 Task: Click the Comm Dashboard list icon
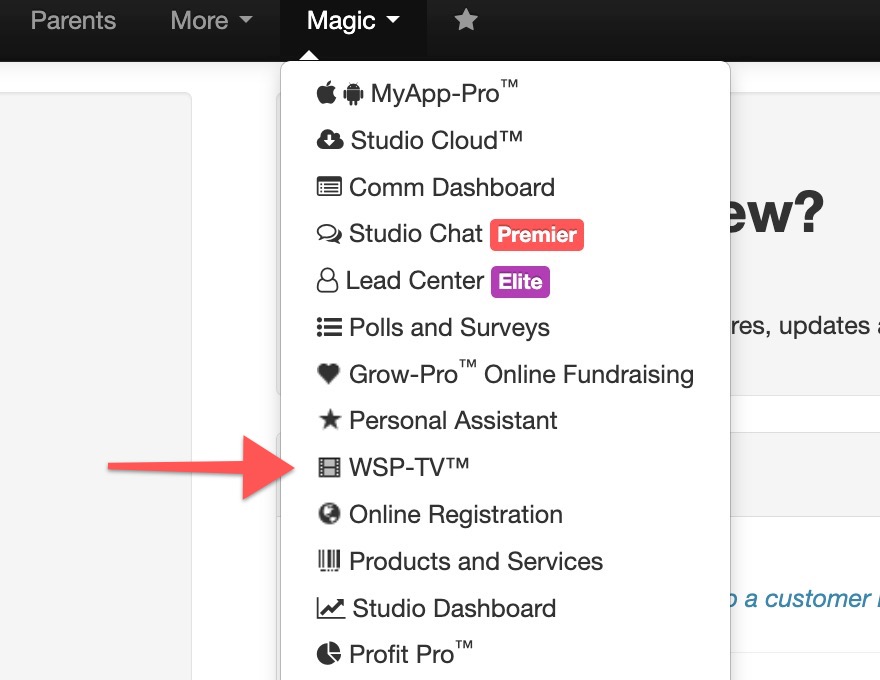[x=329, y=186]
